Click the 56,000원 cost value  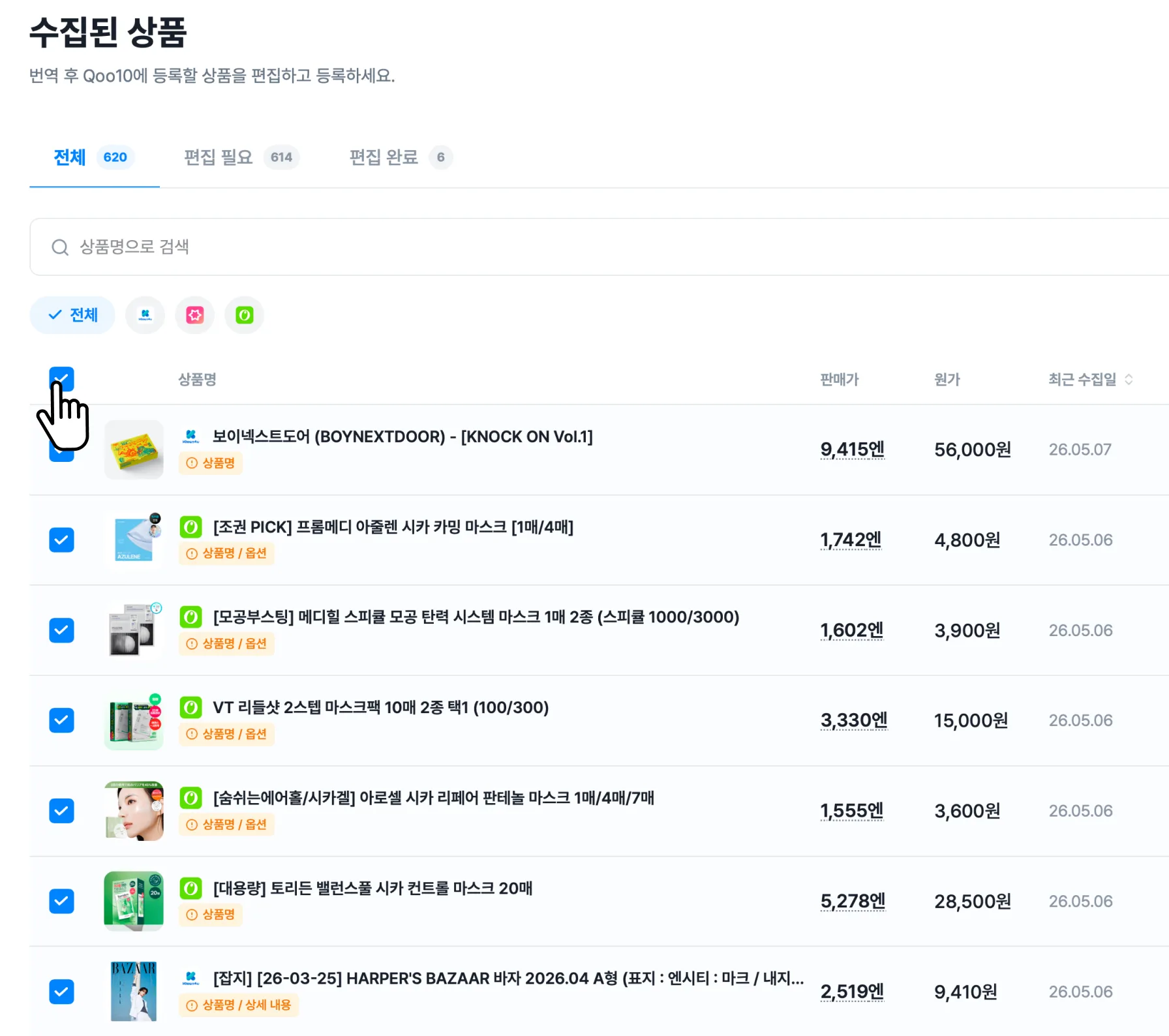click(973, 449)
